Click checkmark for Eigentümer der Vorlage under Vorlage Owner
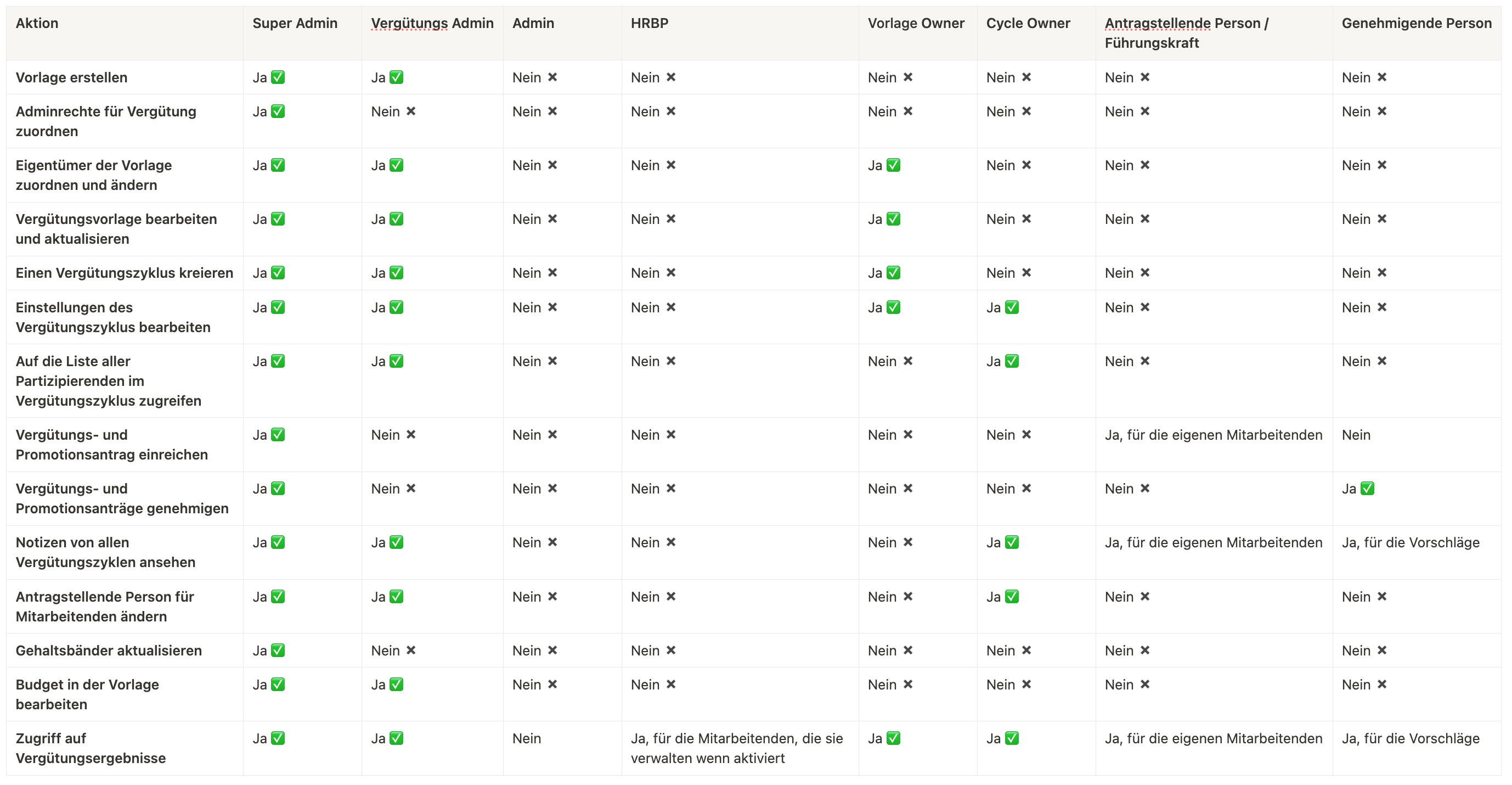This screenshot has height=785, width=1512. [893, 165]
